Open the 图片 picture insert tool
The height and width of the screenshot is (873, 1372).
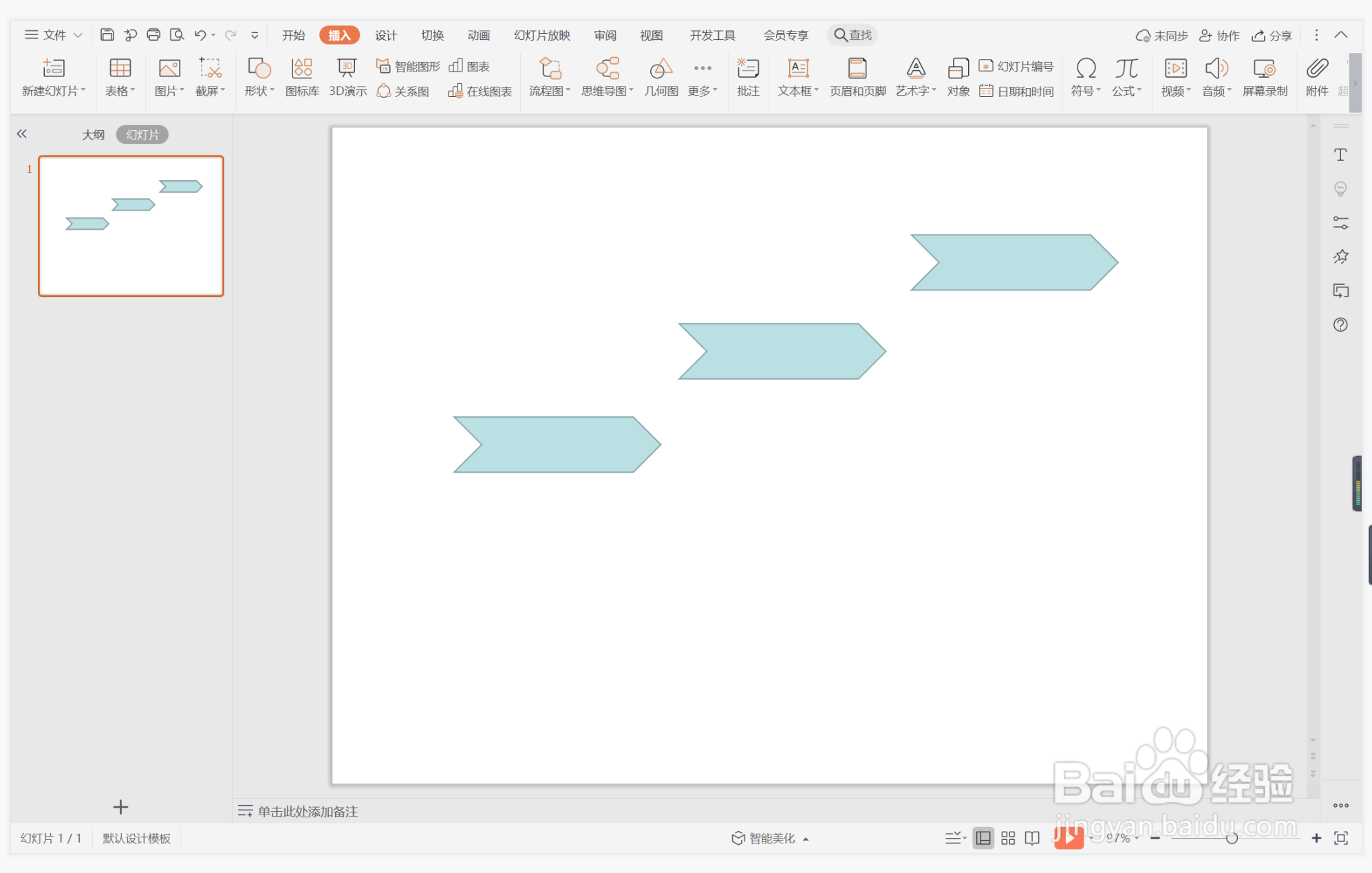pos(169,77)
